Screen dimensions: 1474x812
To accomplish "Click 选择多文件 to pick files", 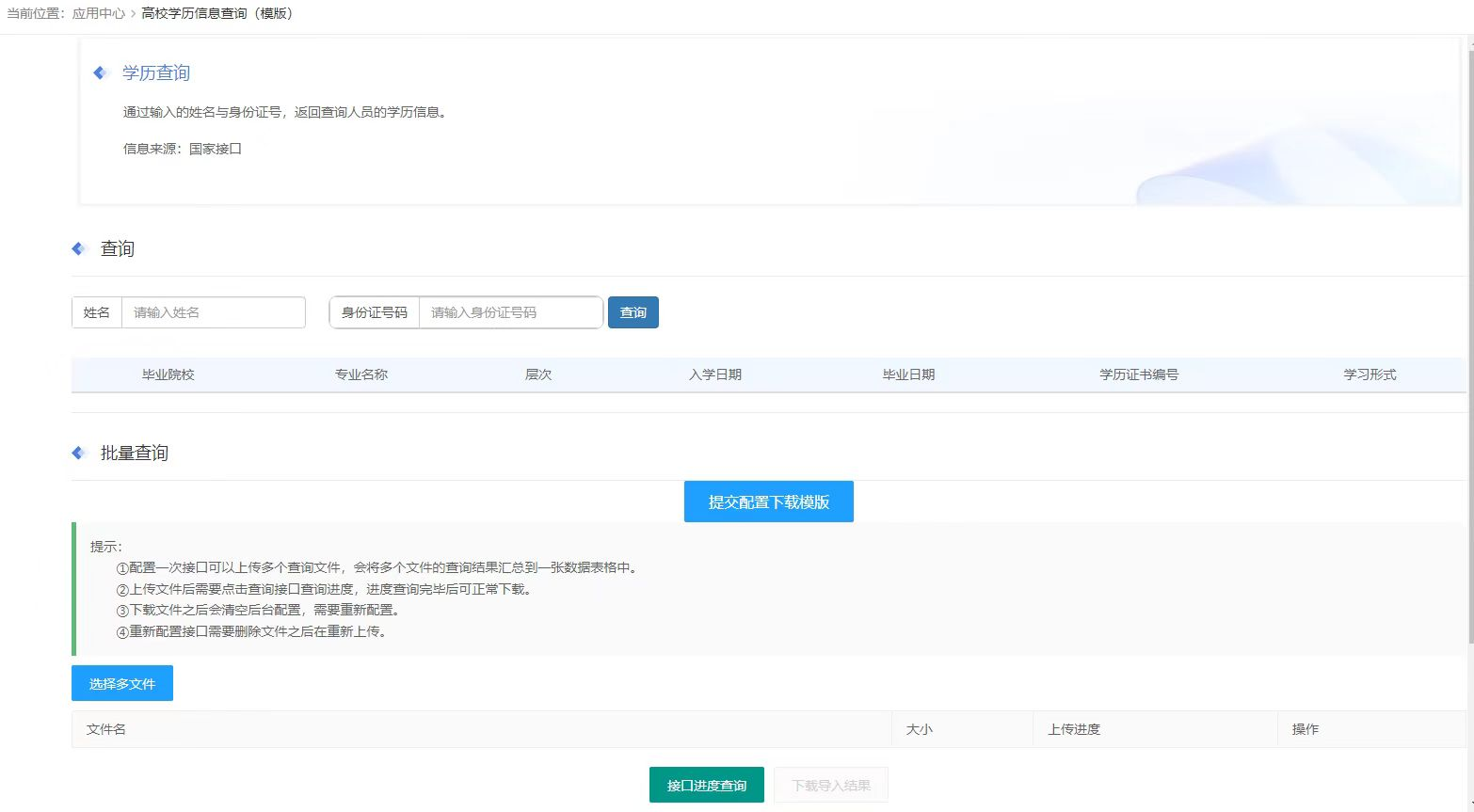I will click(x=122, y=683).
